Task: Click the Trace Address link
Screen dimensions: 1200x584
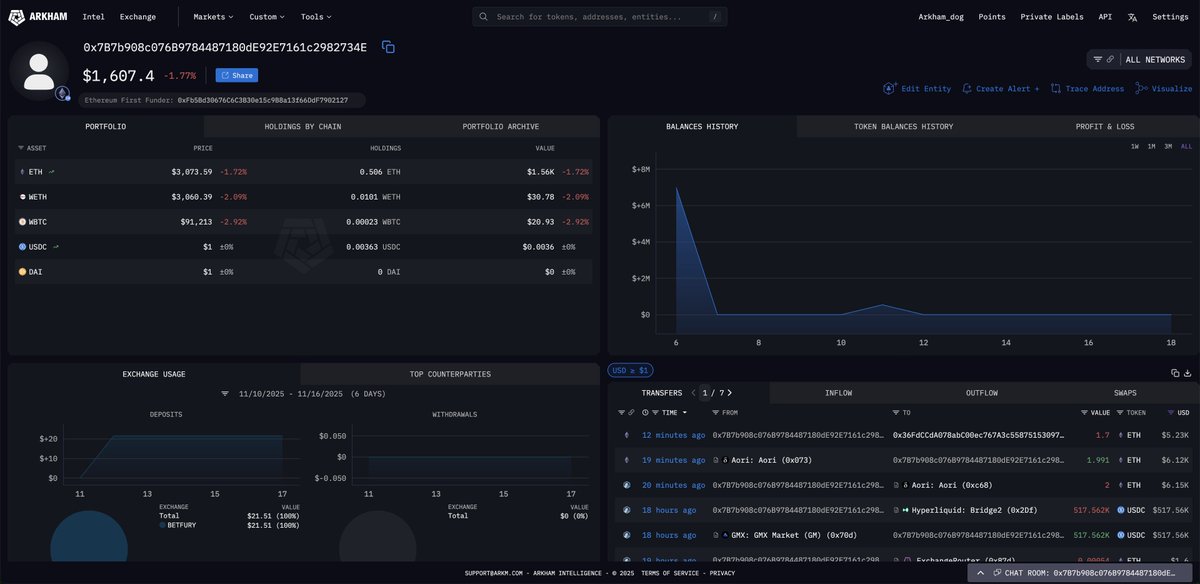Action: 1087,89
